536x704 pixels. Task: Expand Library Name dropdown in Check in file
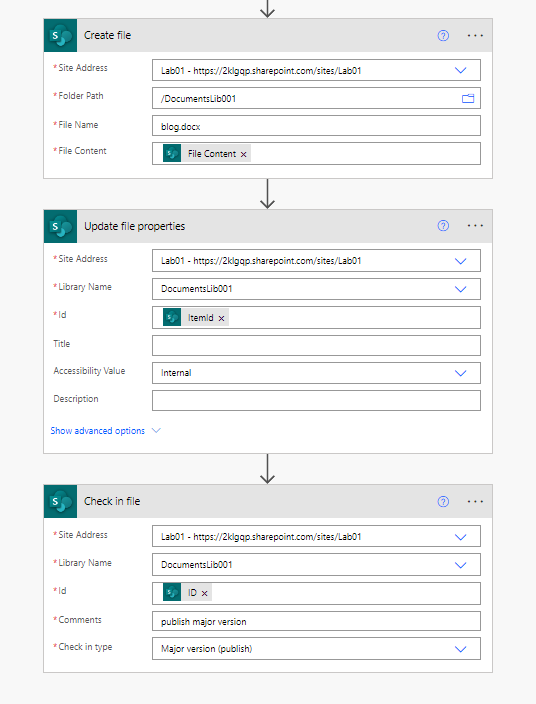tap(461, 565)
